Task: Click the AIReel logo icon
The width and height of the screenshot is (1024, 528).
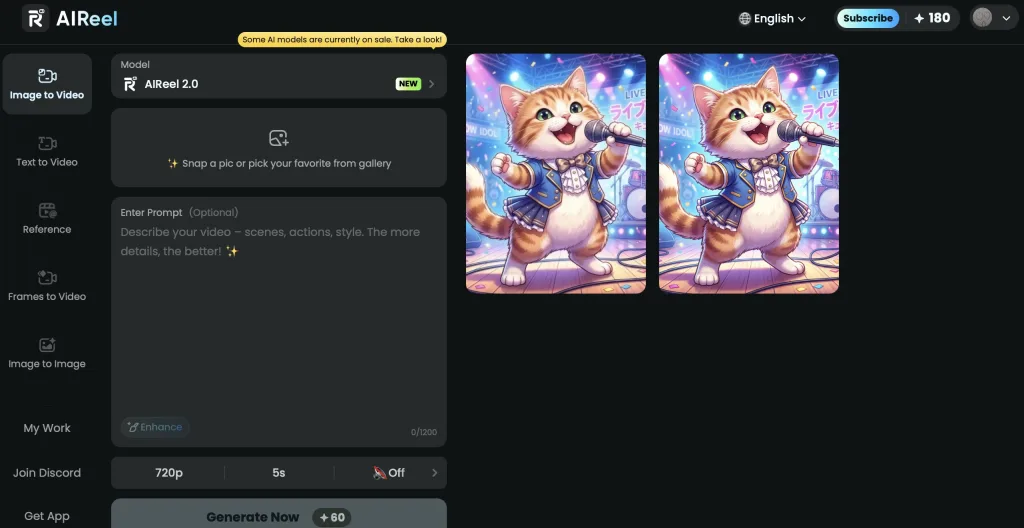Action: (36, 18)
